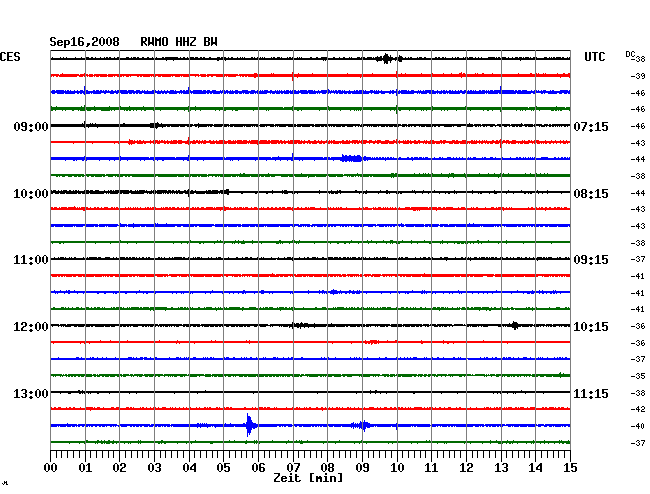This screenshot has width=650, height=494.
Task: Select minute tick label 00
Action: pos(51,468)
